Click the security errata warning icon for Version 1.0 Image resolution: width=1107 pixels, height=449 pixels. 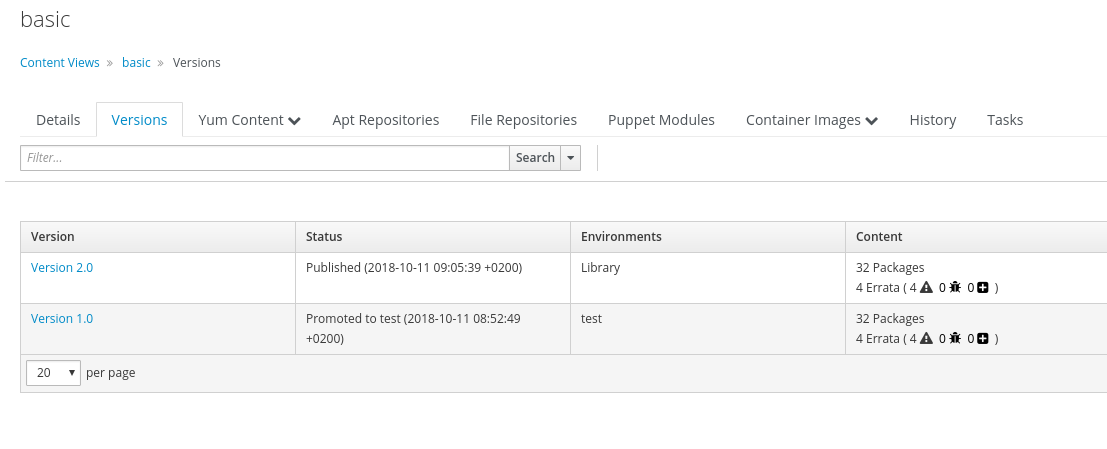[926, 338]
